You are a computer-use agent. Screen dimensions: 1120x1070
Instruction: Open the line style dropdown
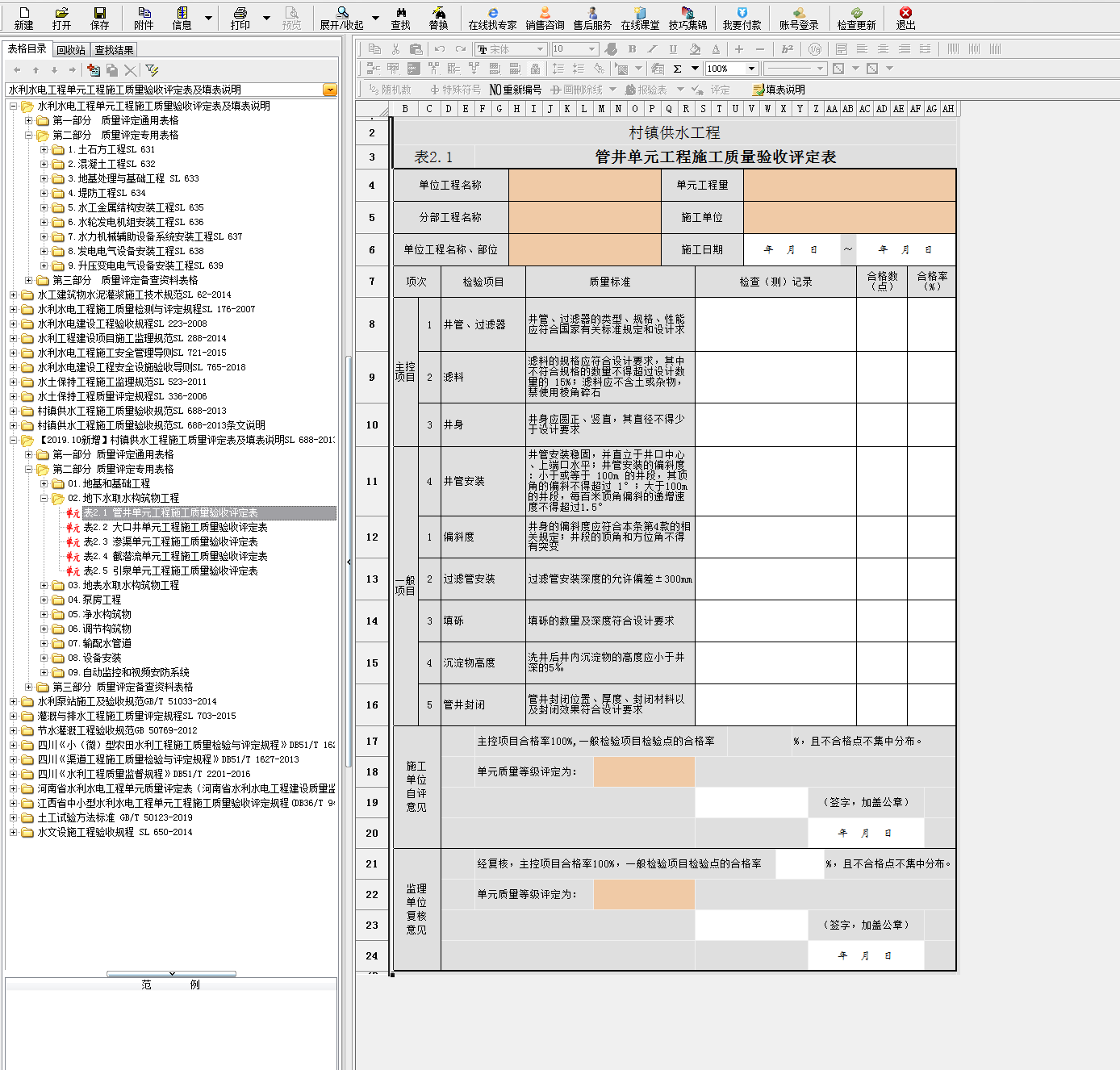pyautogui.click(x=820, y=69)
